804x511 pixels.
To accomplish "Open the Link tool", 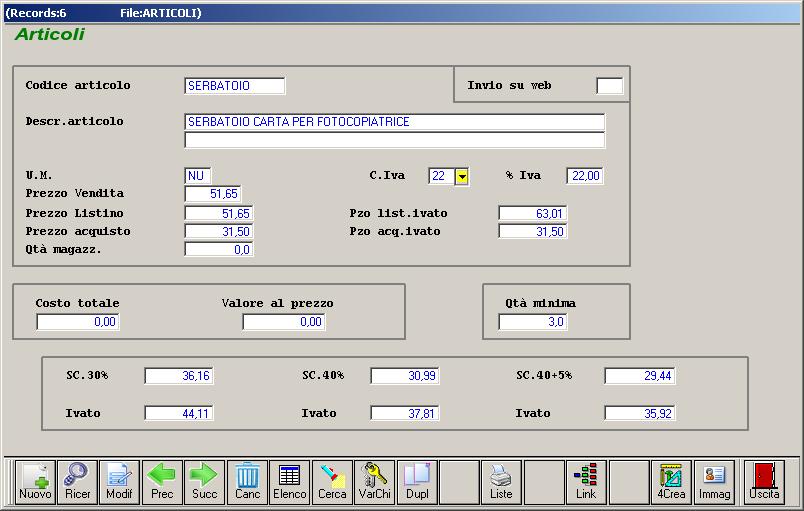I will 586,482.
